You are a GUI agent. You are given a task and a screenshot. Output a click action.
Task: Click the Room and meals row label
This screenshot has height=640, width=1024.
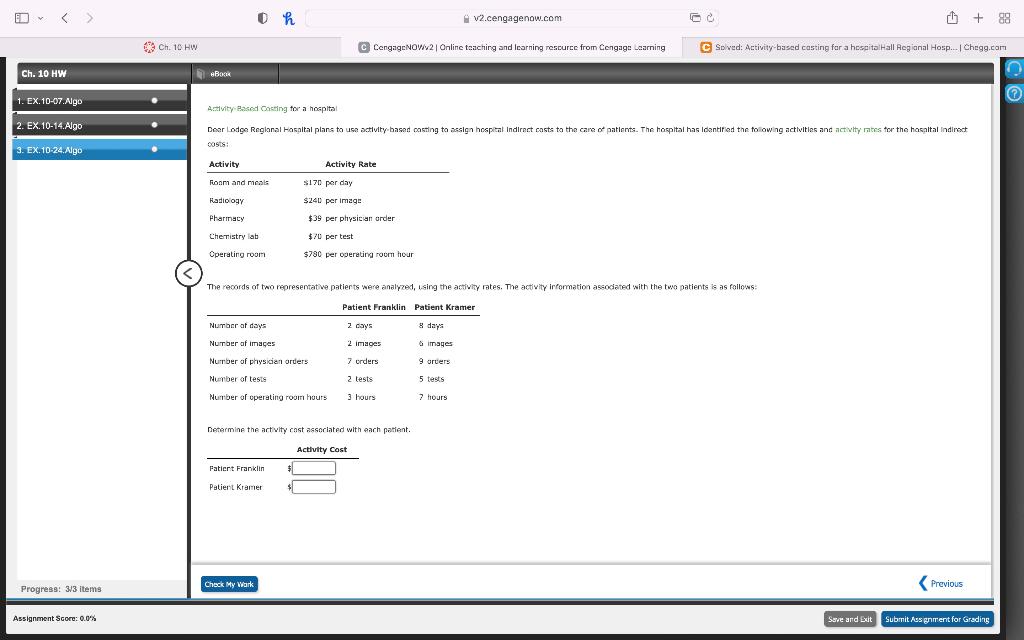pos(239,183)
